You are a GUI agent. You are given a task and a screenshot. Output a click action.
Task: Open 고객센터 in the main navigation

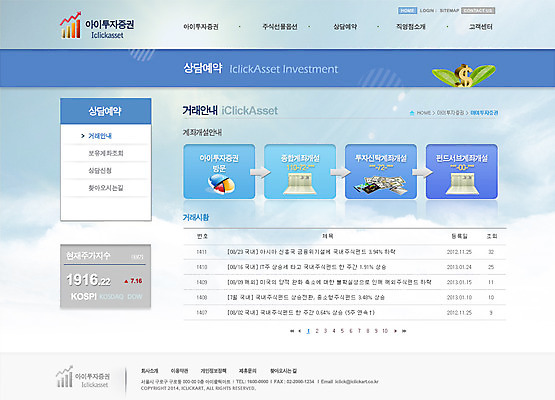pyautogui.click(x=480, y=27)
